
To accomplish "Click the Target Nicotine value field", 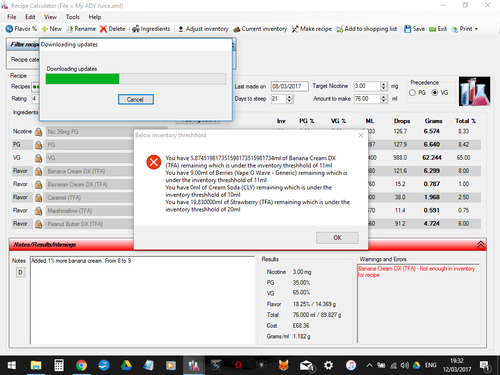I will pos(367,86).
